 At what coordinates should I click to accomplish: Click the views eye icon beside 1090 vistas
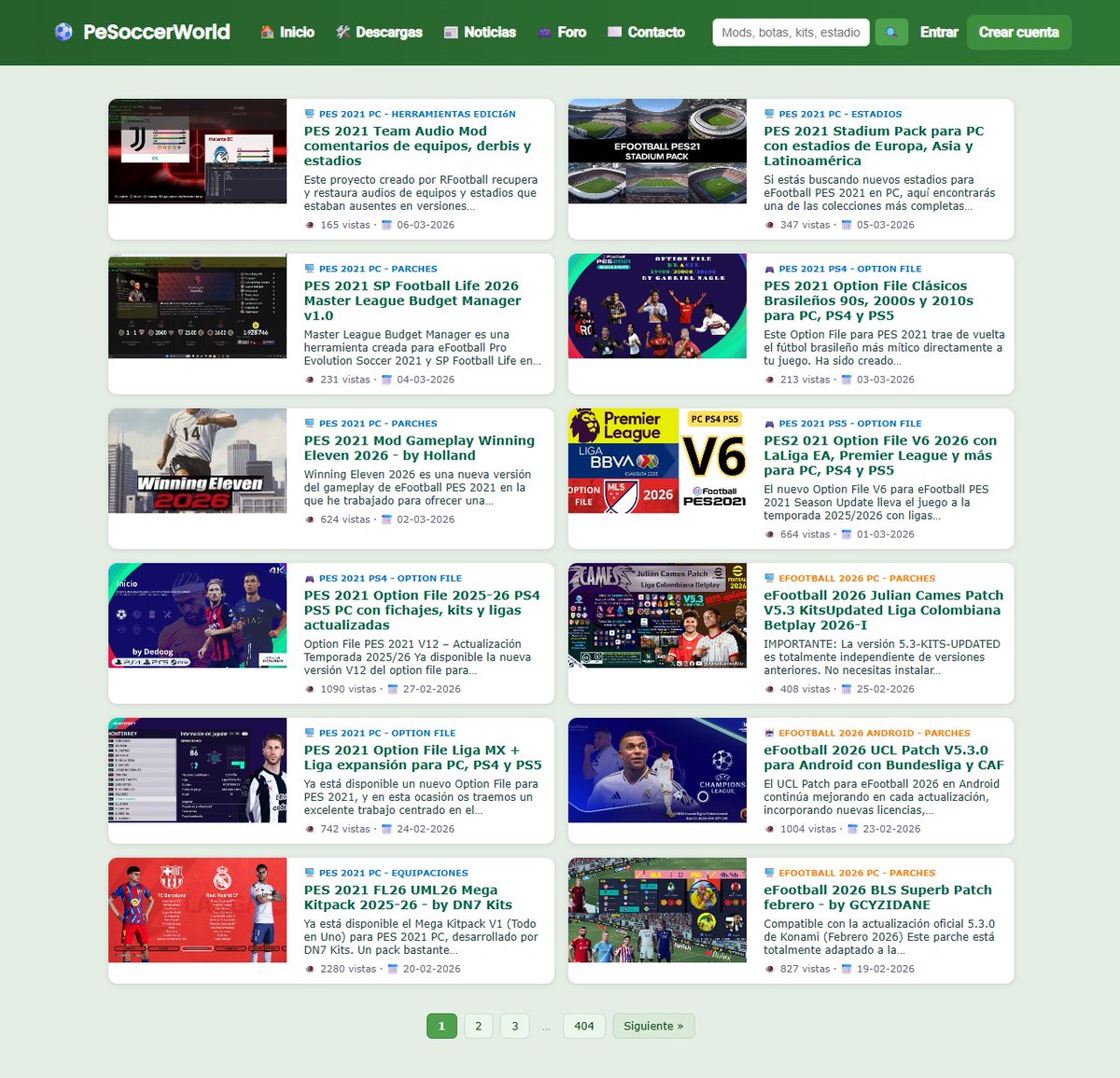[x=311, y=689]
